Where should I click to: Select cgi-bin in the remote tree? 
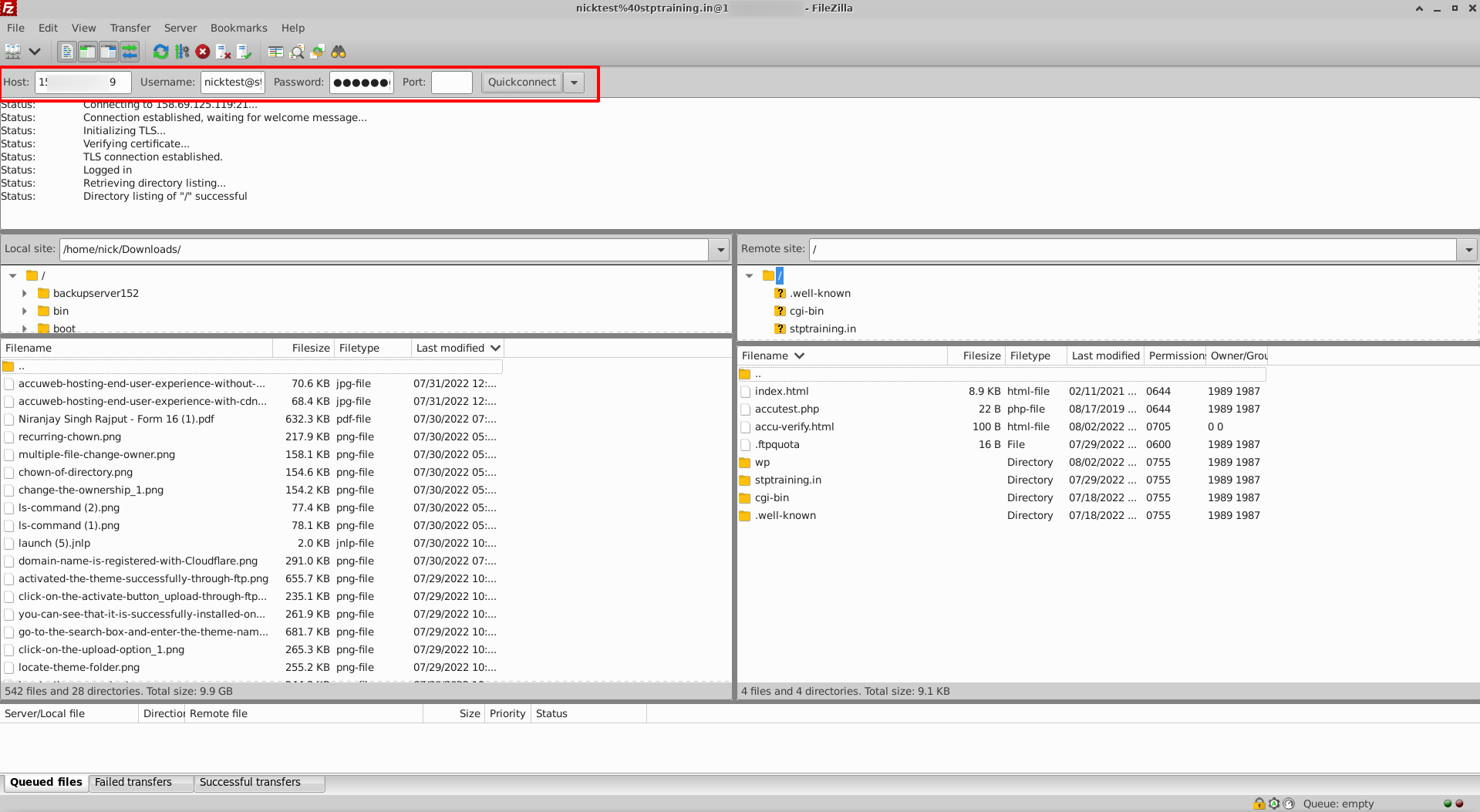click(x=806, y=311)
